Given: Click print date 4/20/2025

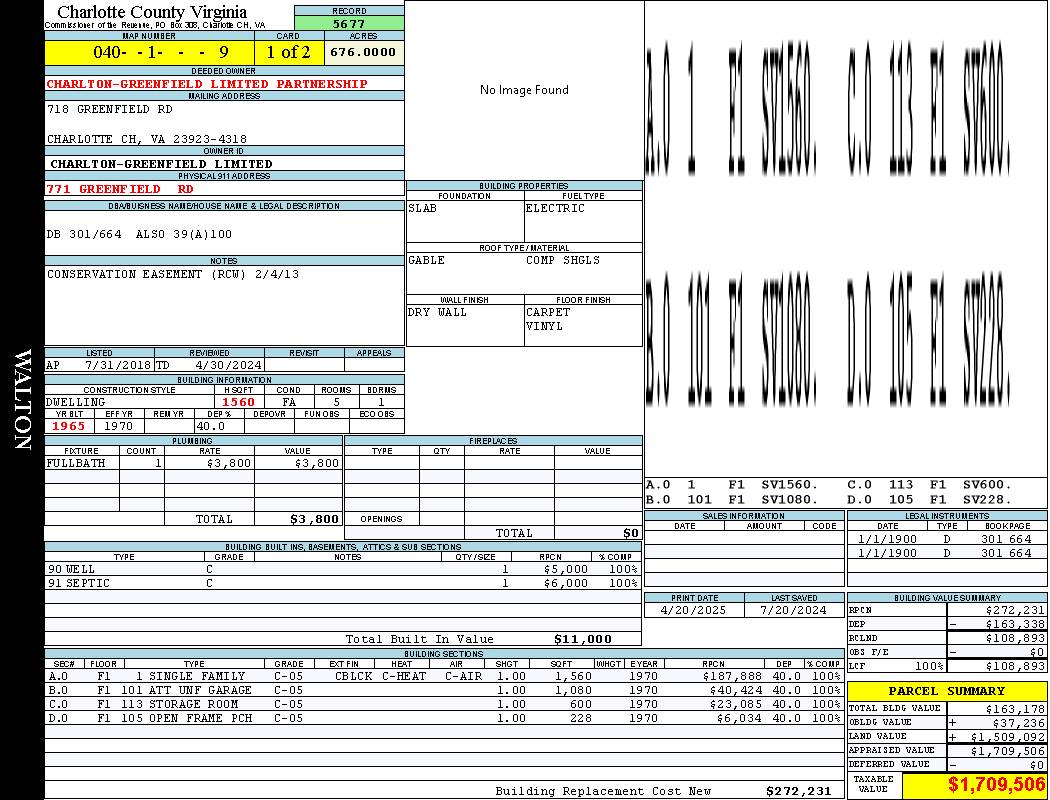Looking at the screenshot, I should (x=693, y=611).
